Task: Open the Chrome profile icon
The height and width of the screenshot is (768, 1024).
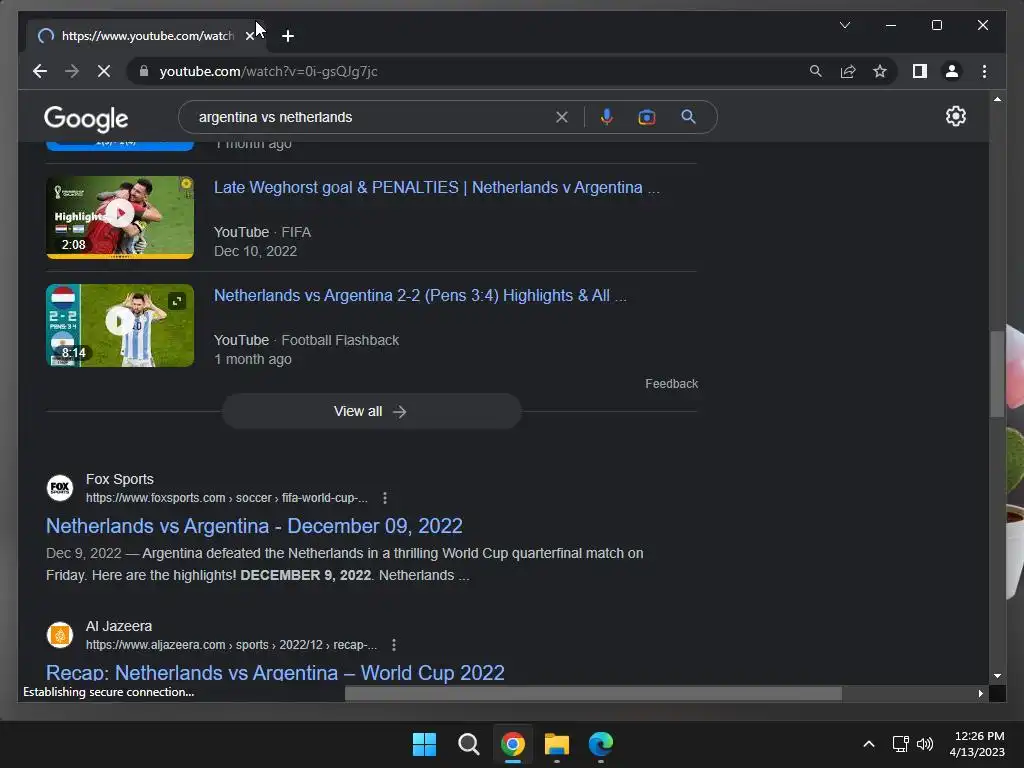Action: [952, 71]
